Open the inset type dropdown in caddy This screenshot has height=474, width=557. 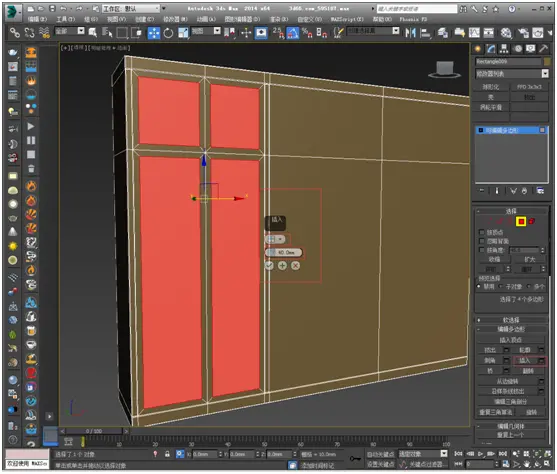pos(275,239)
